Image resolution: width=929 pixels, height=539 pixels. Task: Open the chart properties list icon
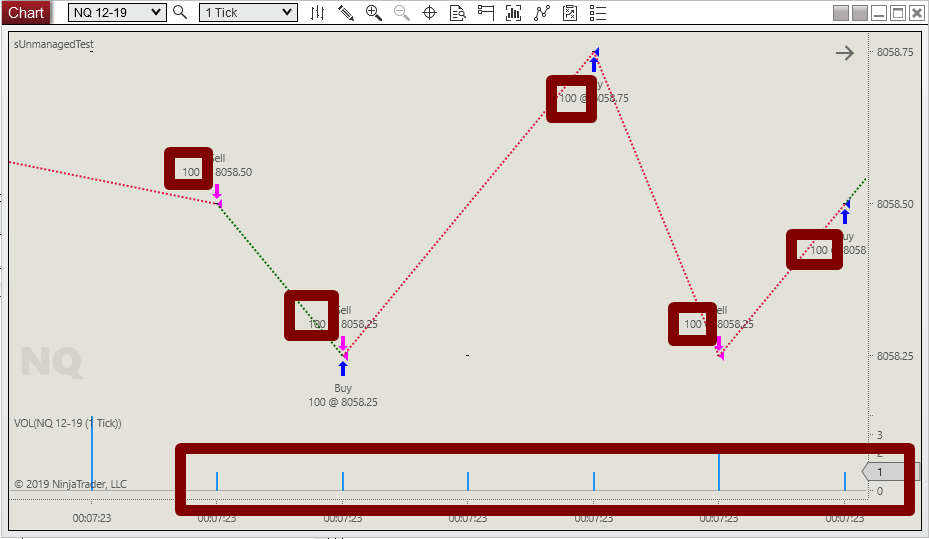coord(598,13)
